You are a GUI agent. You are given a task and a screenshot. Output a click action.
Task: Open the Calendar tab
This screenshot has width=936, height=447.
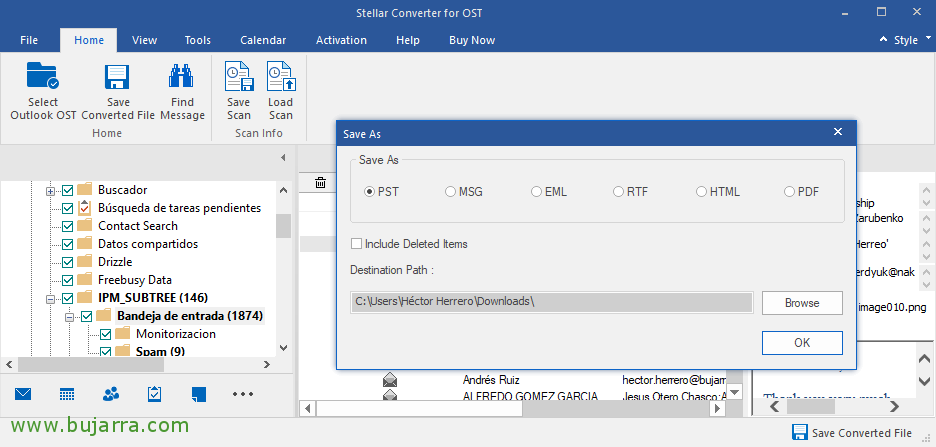pos(263,40)
